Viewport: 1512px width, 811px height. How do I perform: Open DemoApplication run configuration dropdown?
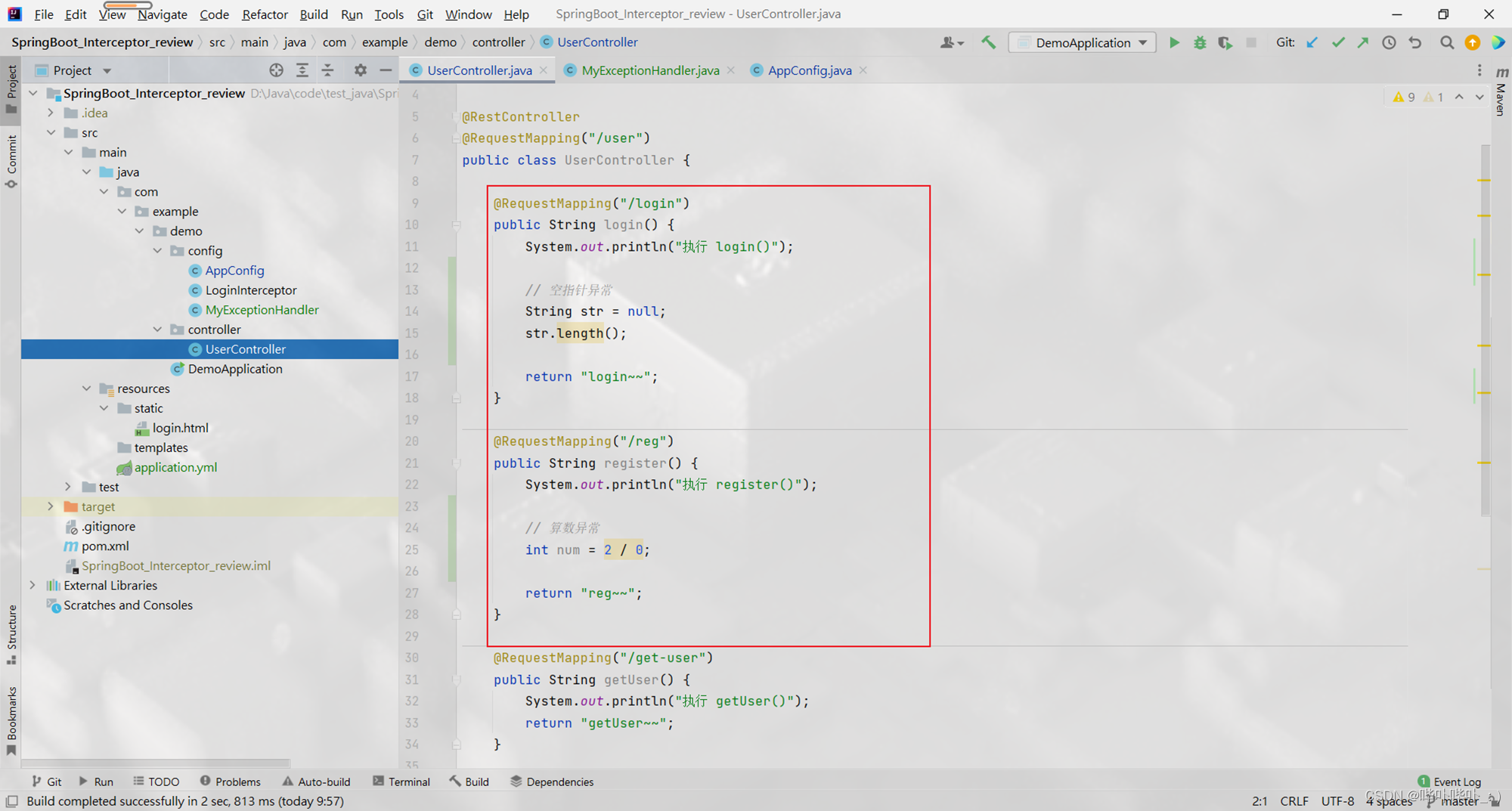[1083, 43]
